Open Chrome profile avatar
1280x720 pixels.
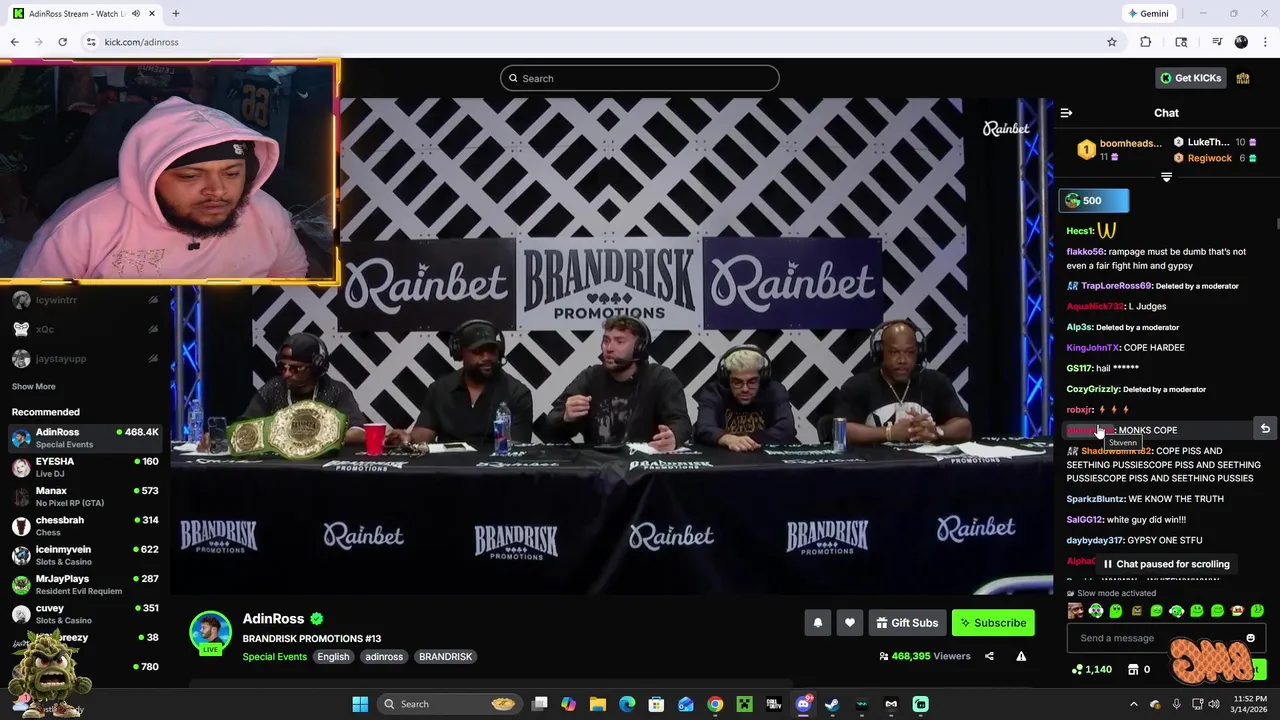[x=1241, y=42]
